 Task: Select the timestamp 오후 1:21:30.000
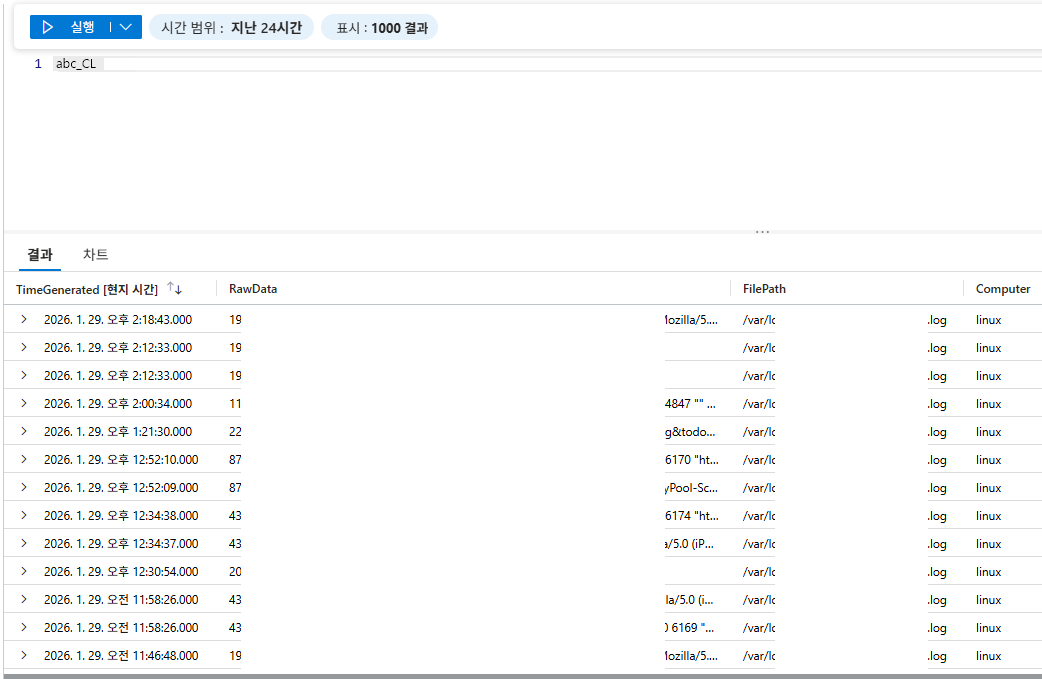click(118, 431)
